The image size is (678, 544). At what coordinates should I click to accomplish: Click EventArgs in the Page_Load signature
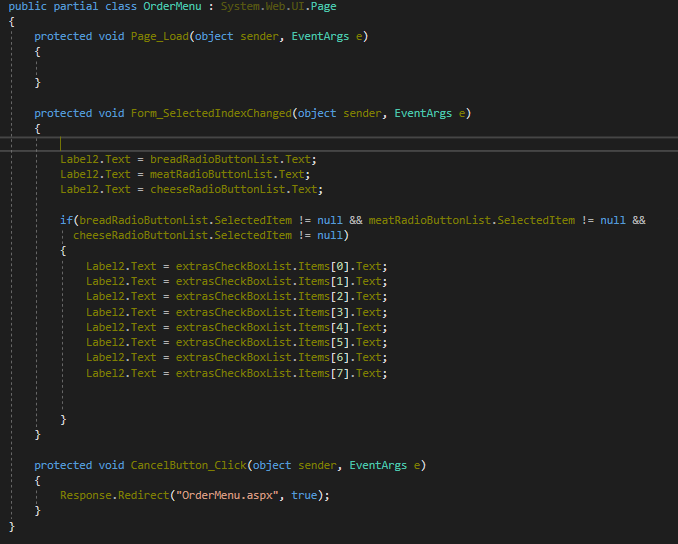320,36
